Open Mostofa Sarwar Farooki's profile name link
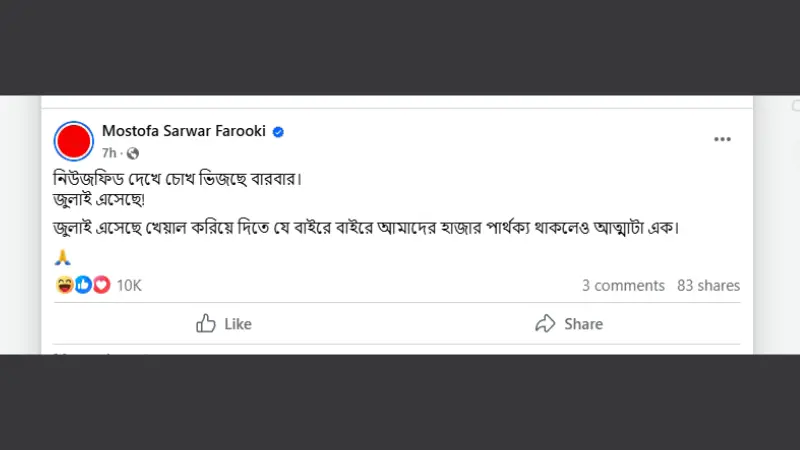This screenshot has height=450, width=800. coord(184,131)
